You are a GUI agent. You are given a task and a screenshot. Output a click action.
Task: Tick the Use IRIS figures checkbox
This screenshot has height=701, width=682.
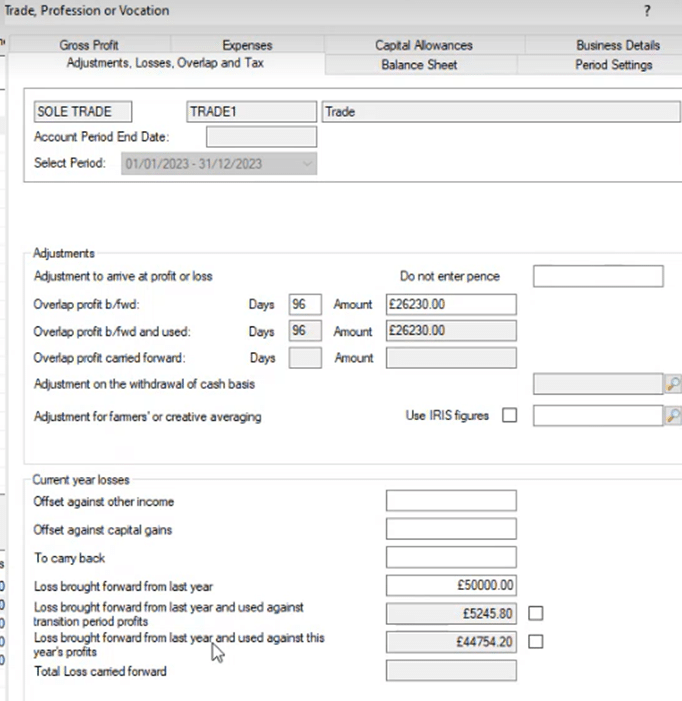[x=509, y=415]
